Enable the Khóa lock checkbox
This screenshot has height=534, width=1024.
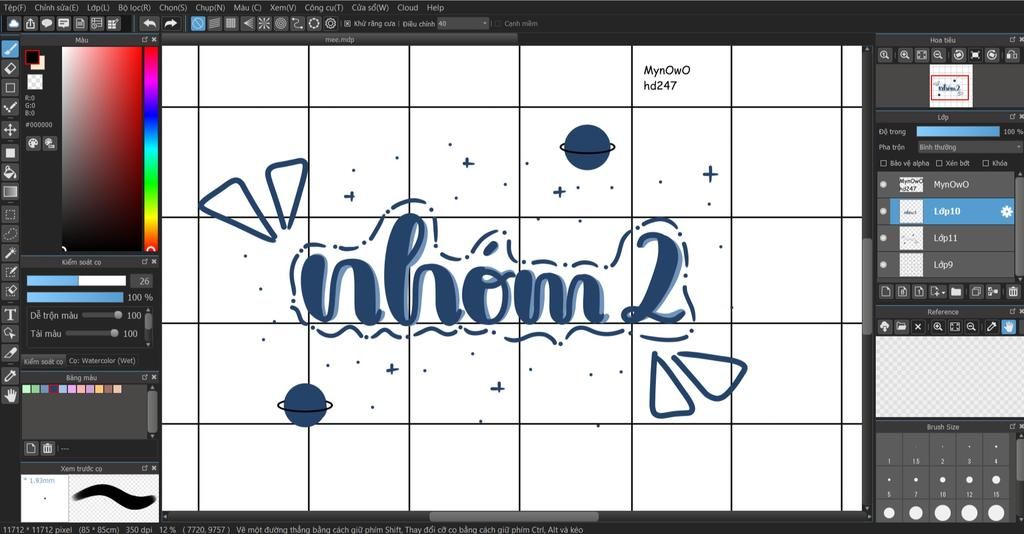click(x=985, y=163)
